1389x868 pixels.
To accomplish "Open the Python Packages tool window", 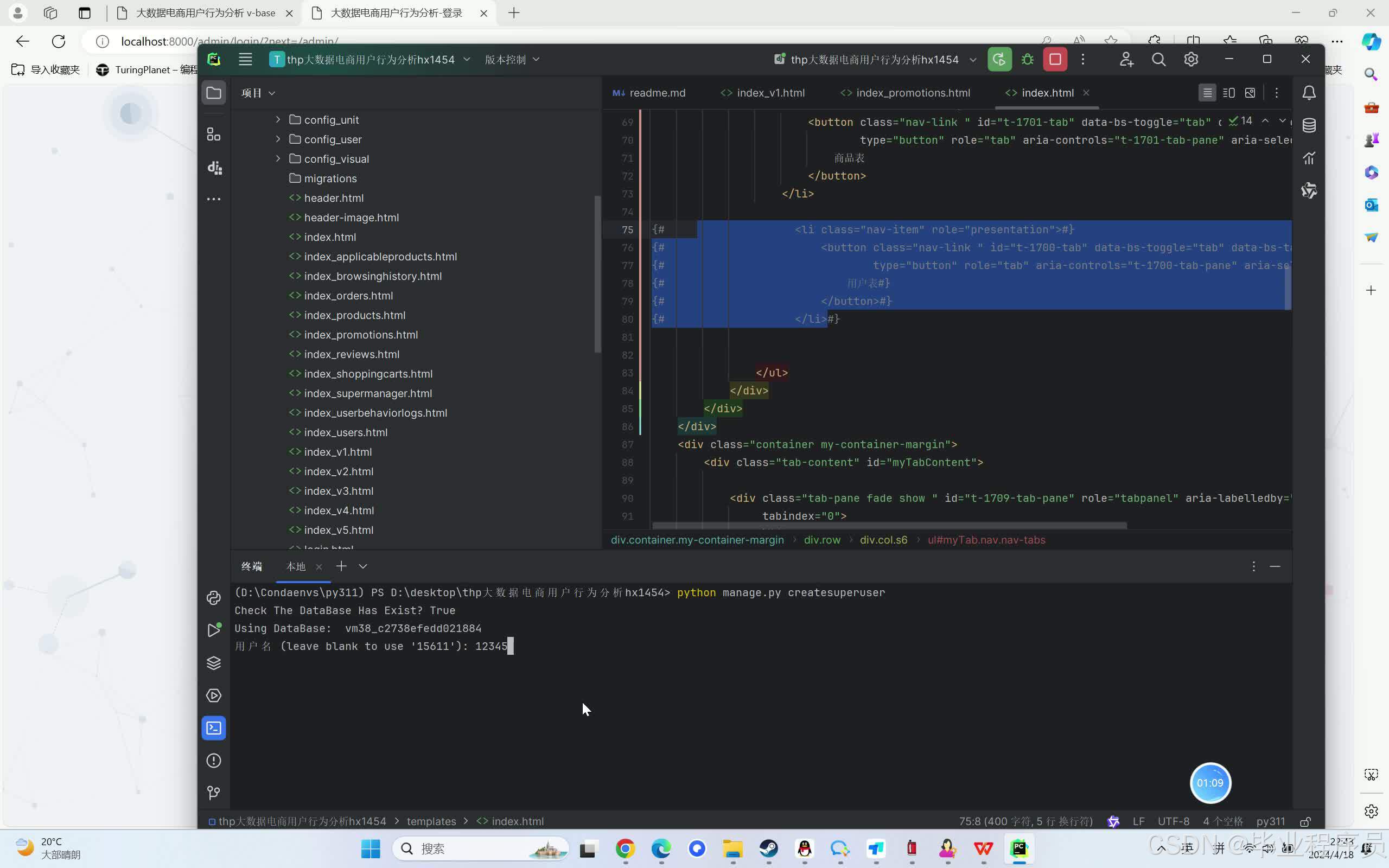I will [x=214, y=663].
